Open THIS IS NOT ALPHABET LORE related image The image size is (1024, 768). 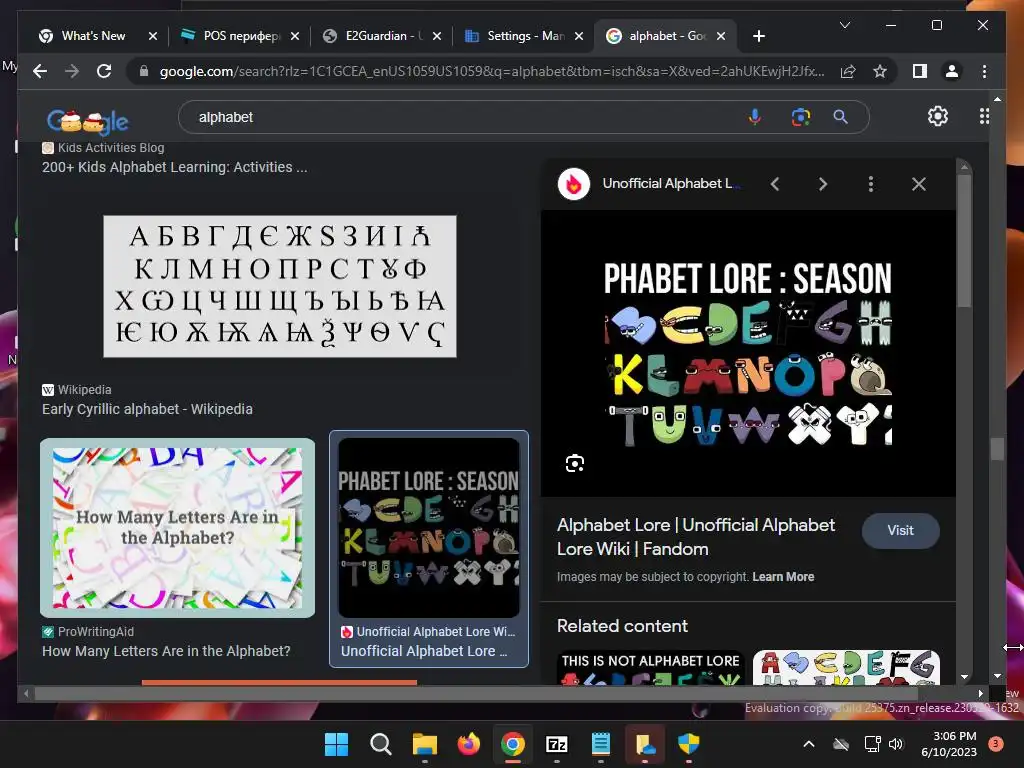tap(650, 667)
